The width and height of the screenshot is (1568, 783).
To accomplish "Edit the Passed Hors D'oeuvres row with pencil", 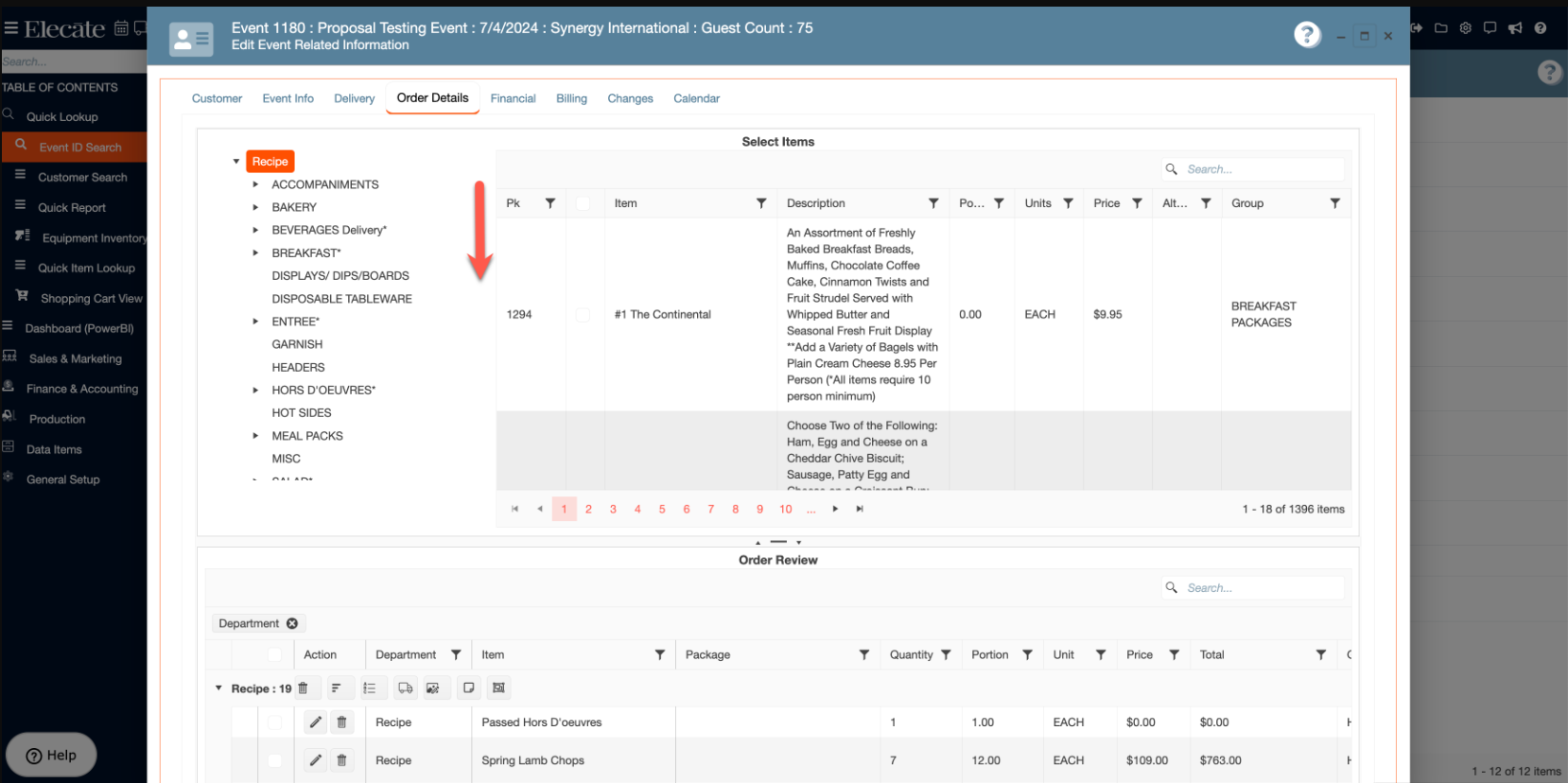I will (316, 722).
